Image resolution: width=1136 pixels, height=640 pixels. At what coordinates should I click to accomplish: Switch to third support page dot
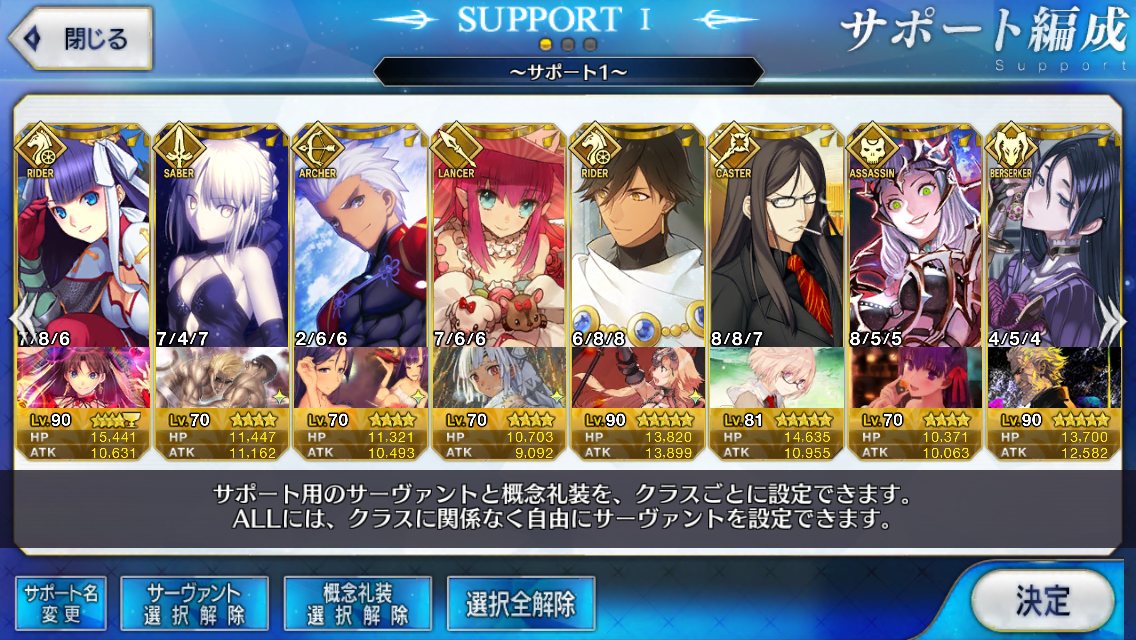(x=590, y=45)
